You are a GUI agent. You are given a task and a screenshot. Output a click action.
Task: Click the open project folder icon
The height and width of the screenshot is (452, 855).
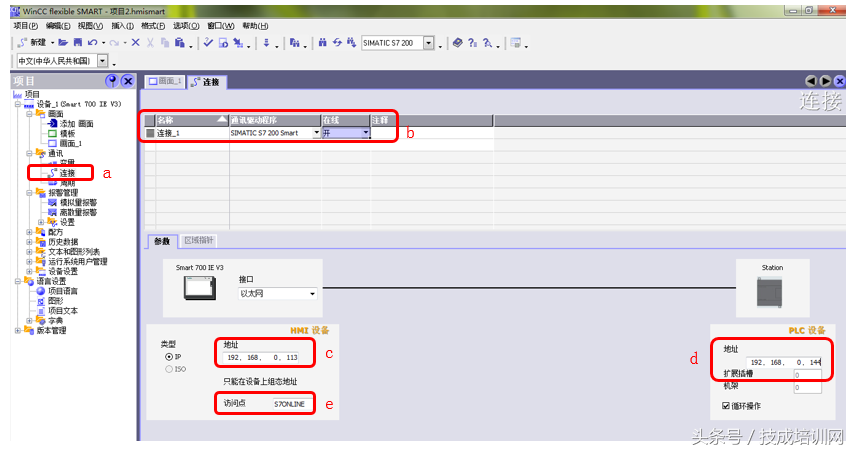click(x=63, y=43)
